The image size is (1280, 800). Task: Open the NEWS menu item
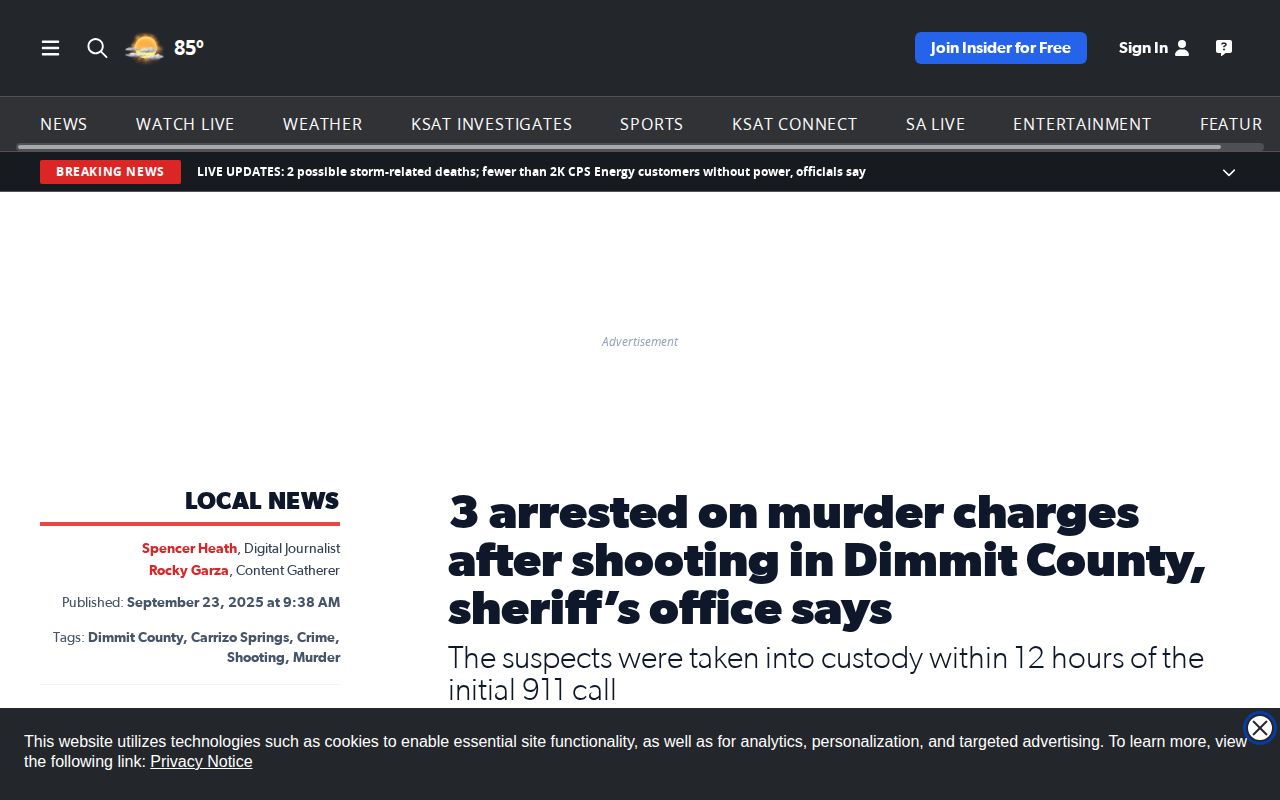(x=64, y=124)
